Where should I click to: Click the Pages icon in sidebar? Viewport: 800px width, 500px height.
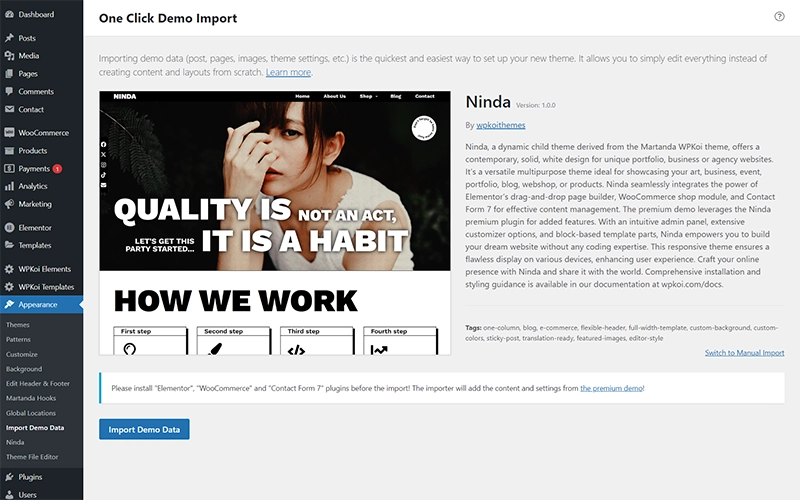click(9, 73)
